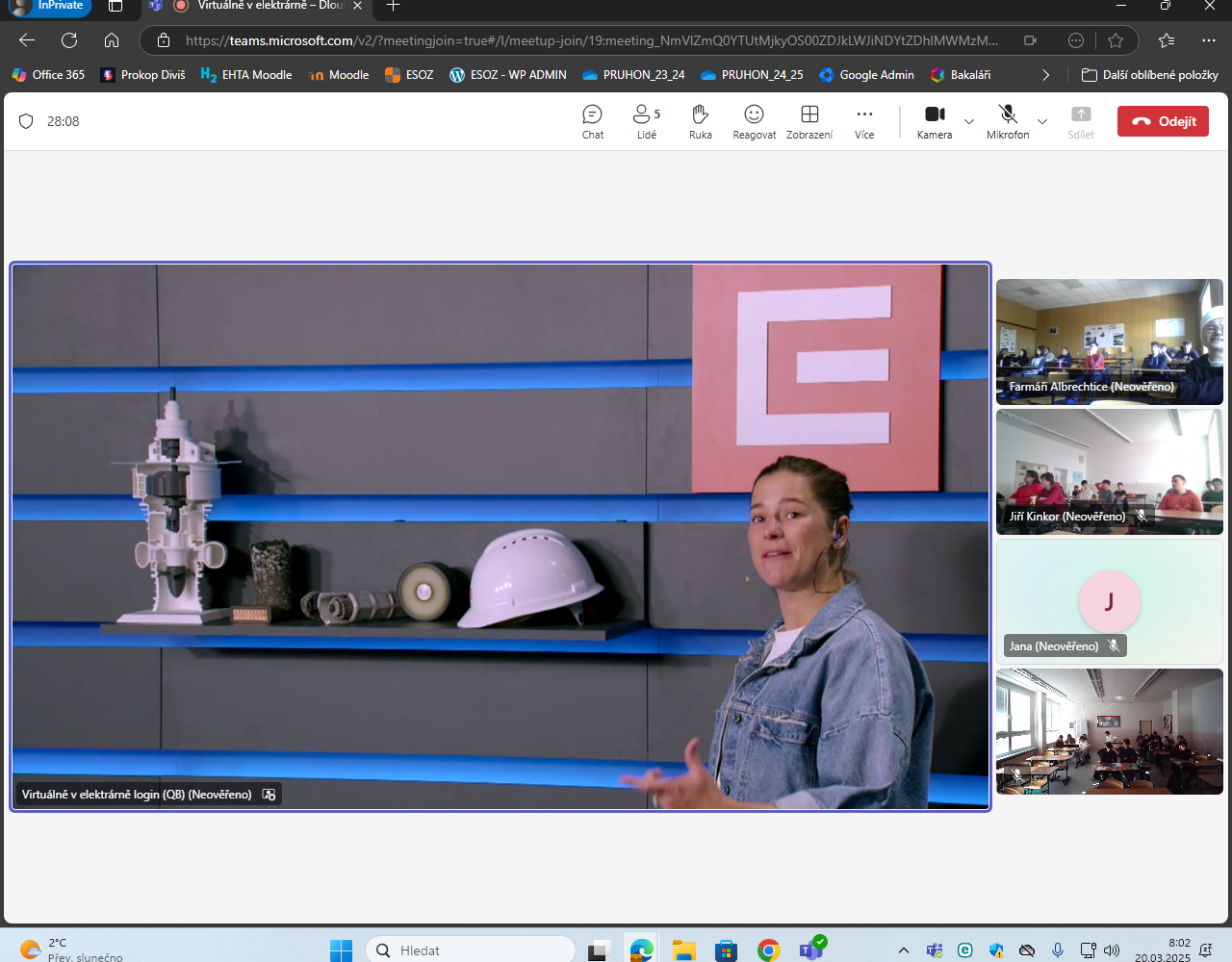Select the unnamed classroom video tile at the bottom
This screenshot has width=1232, height=962.
point(1110,731)
